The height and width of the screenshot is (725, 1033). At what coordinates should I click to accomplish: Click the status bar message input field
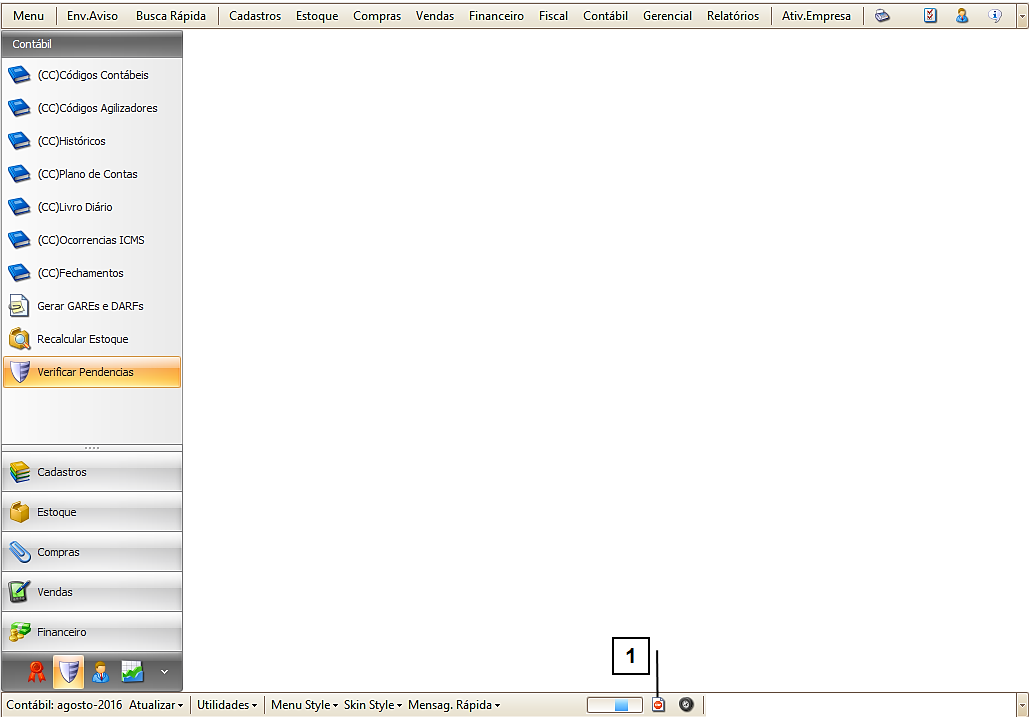click(x=860, y=705)
